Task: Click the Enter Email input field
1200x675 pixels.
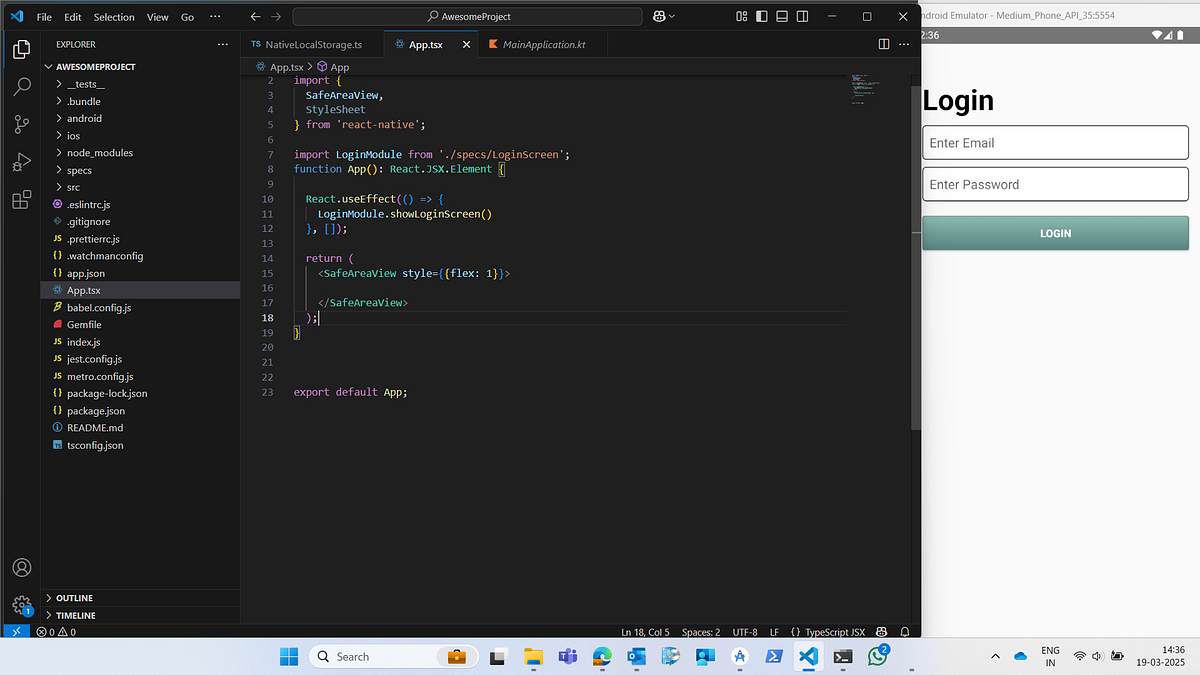Action: [x=1054, y=142]
